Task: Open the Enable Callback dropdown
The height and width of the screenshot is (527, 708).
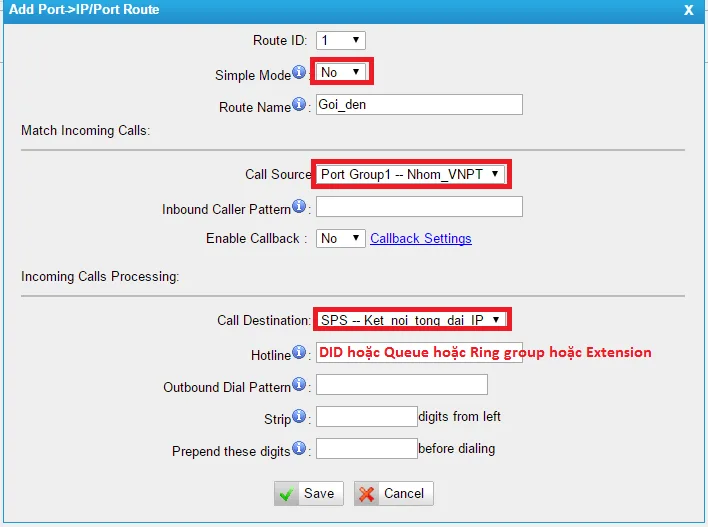Action: (x=341, y=238)
